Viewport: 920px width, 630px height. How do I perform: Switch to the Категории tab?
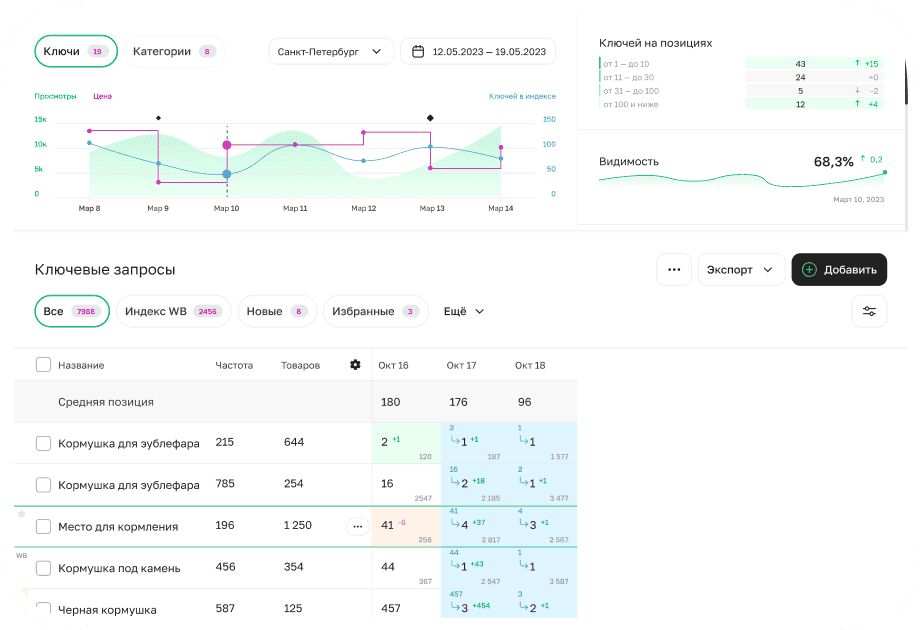[174, 51]
